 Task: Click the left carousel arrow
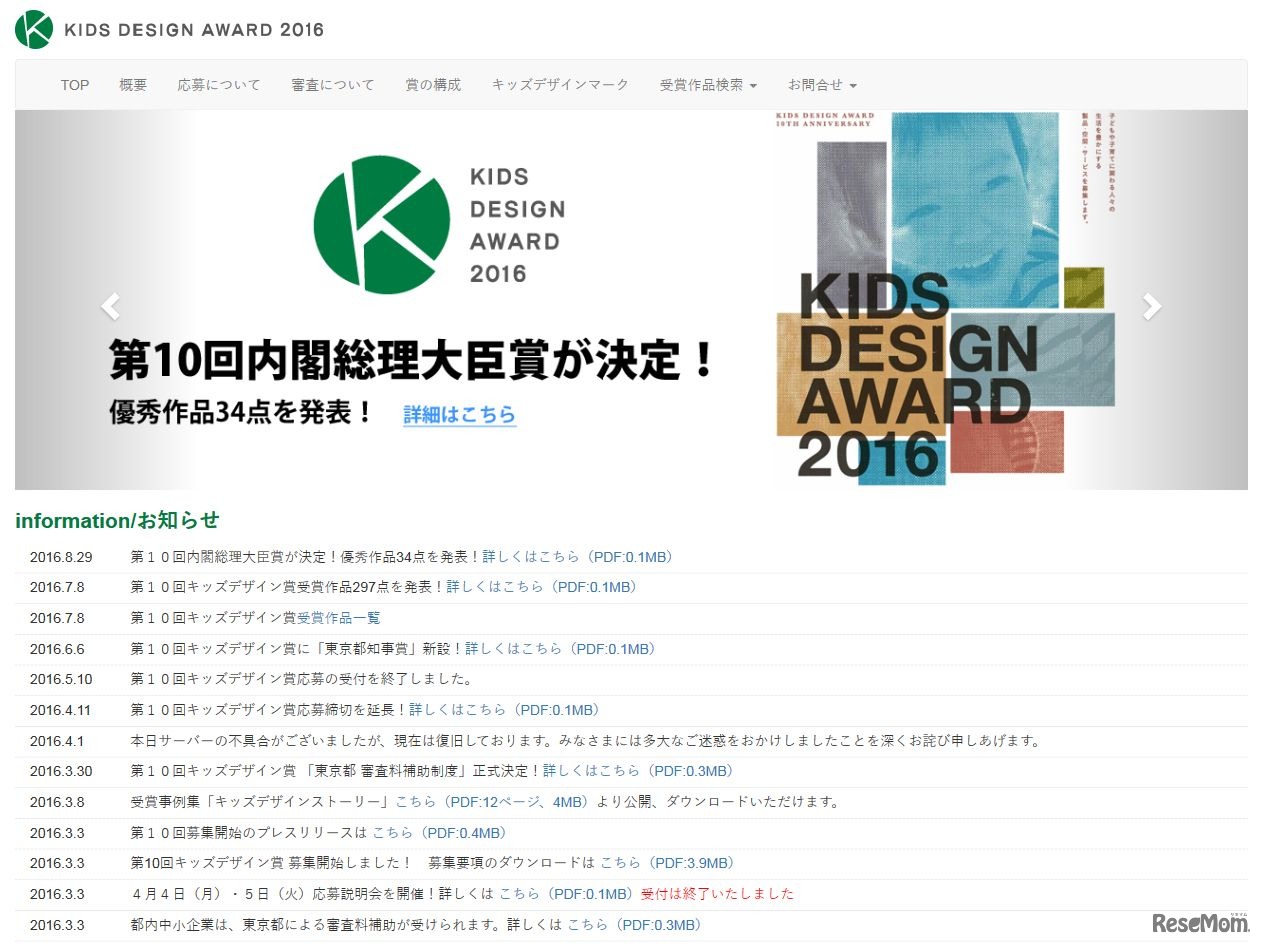click(x=110, y=305)
